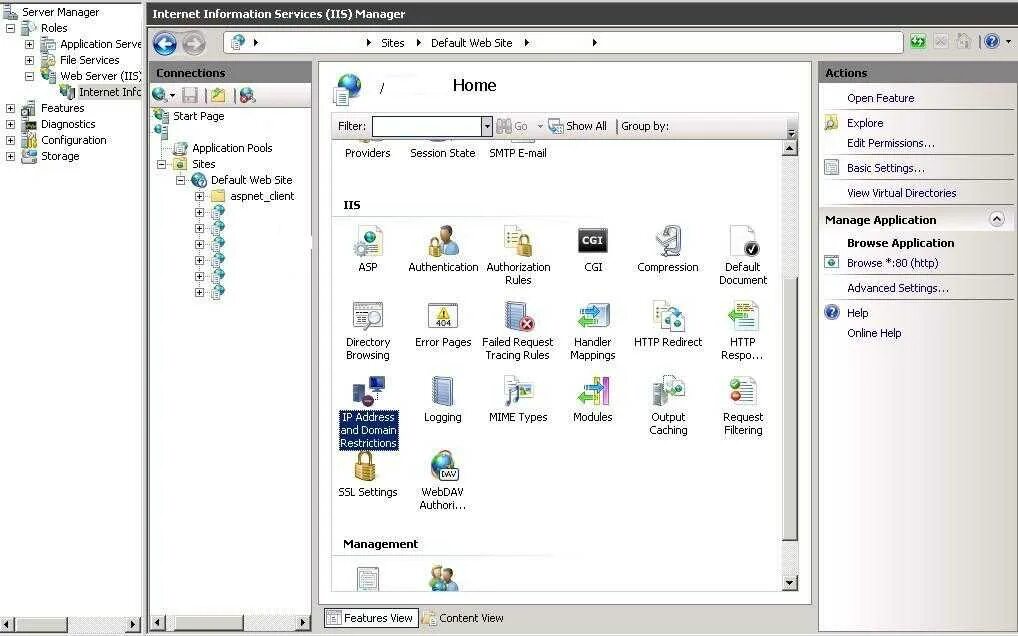Click View Virtual Directories link
This screenshot has height=636, width=1018.
click(901, 193)
